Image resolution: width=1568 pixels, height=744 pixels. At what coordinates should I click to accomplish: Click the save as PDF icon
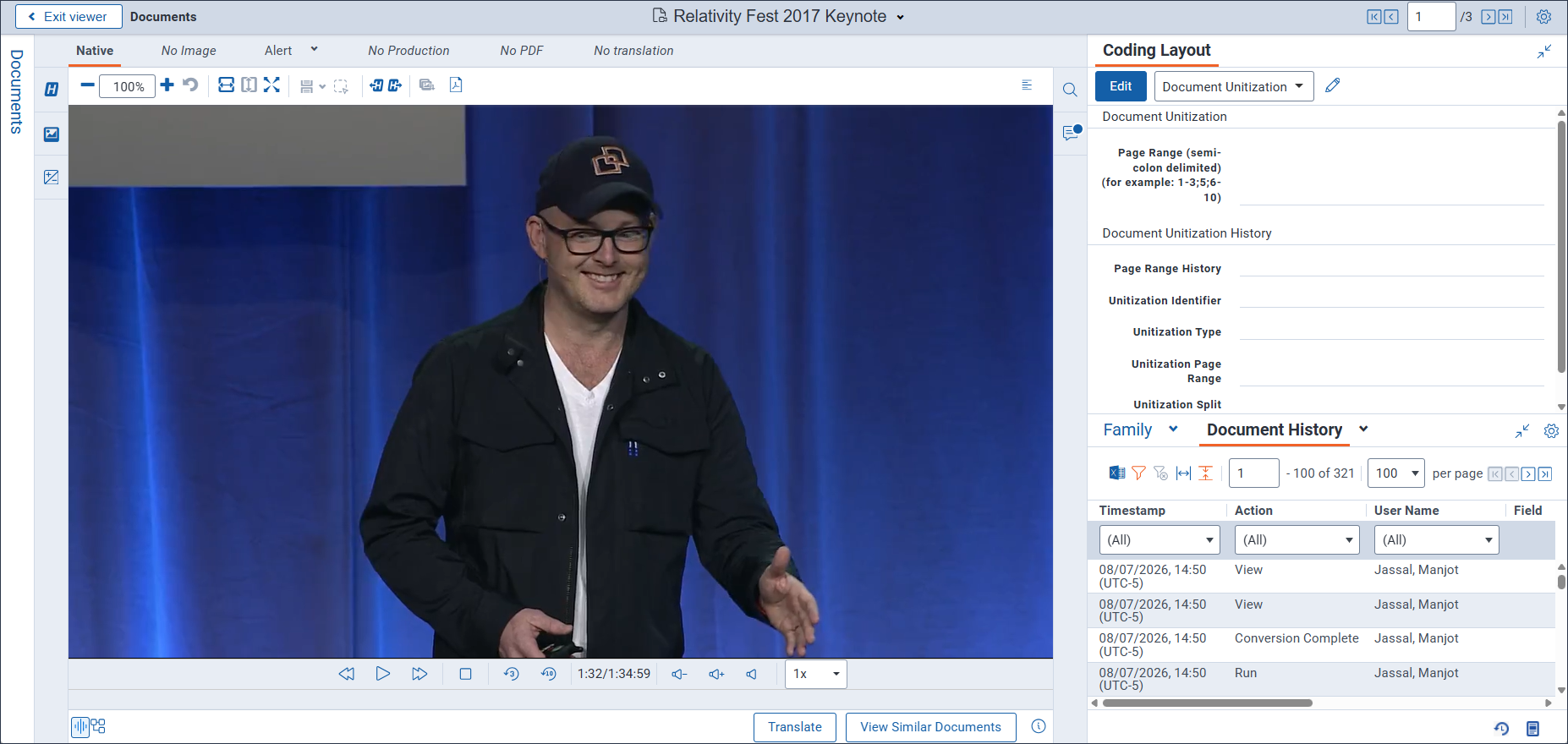(456, 85)
